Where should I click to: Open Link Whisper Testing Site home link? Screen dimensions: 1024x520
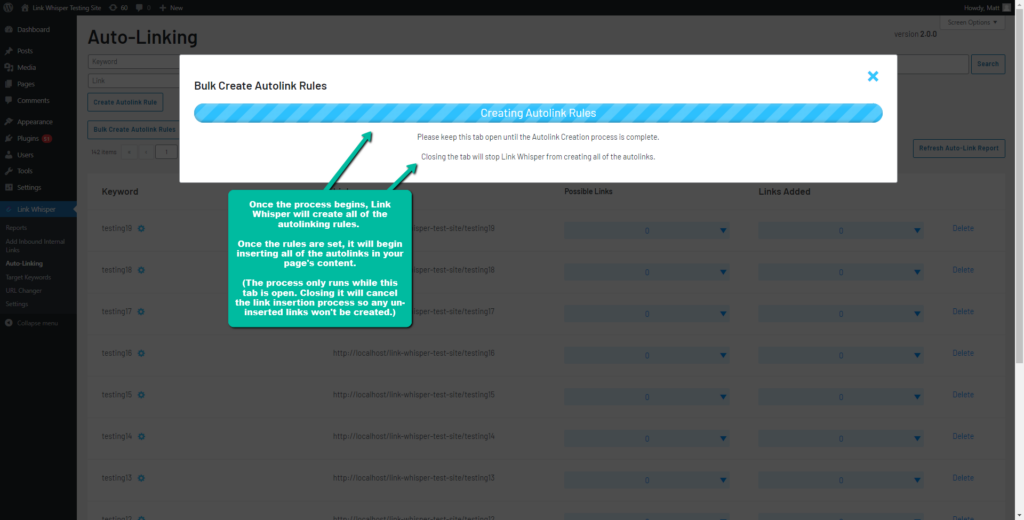coord(61,8)
